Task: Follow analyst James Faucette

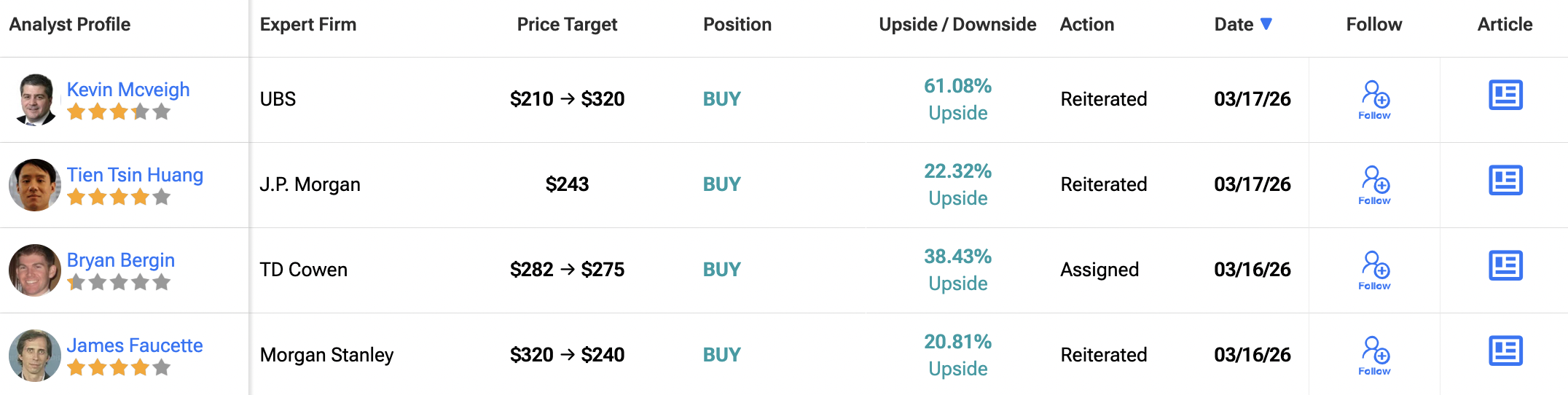Action: 1374,355
